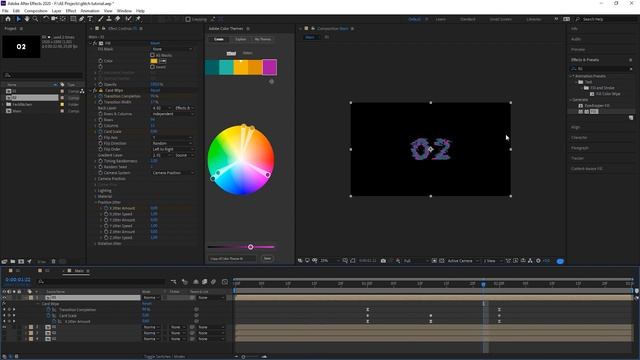Select the Eraser tool

(118, 19)
